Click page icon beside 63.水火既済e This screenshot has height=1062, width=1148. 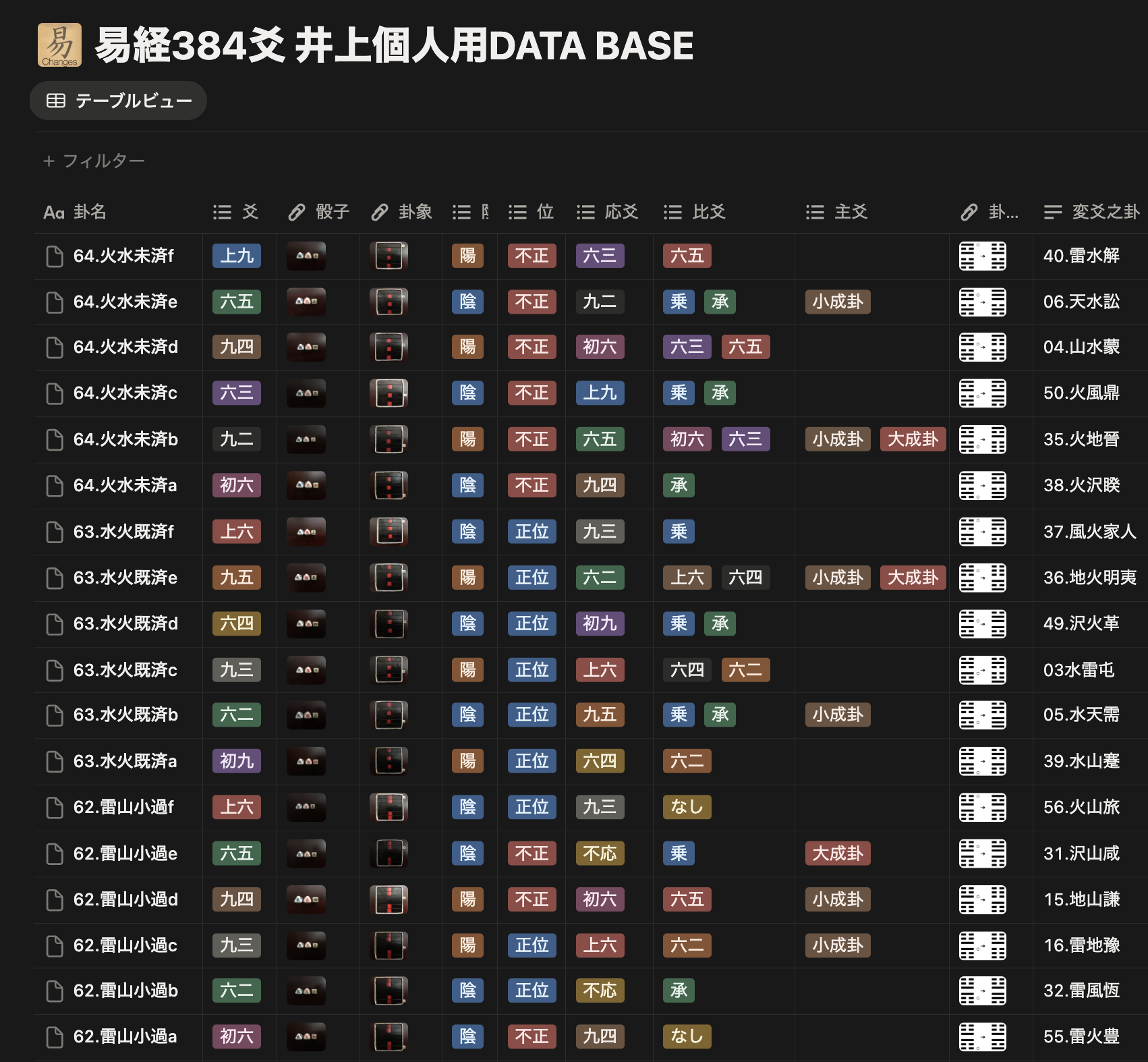coord(54,578)
